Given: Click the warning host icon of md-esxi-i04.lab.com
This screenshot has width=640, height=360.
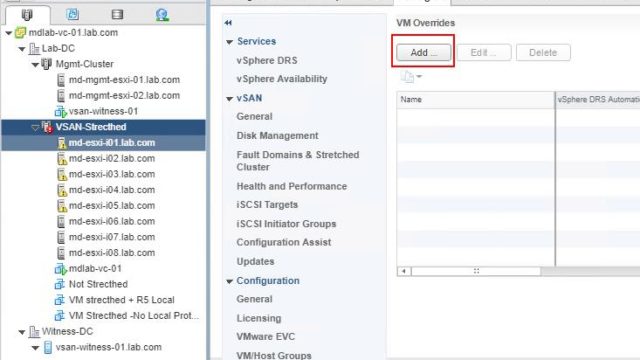Looking at the screenshot, I should tap(62, 190).
